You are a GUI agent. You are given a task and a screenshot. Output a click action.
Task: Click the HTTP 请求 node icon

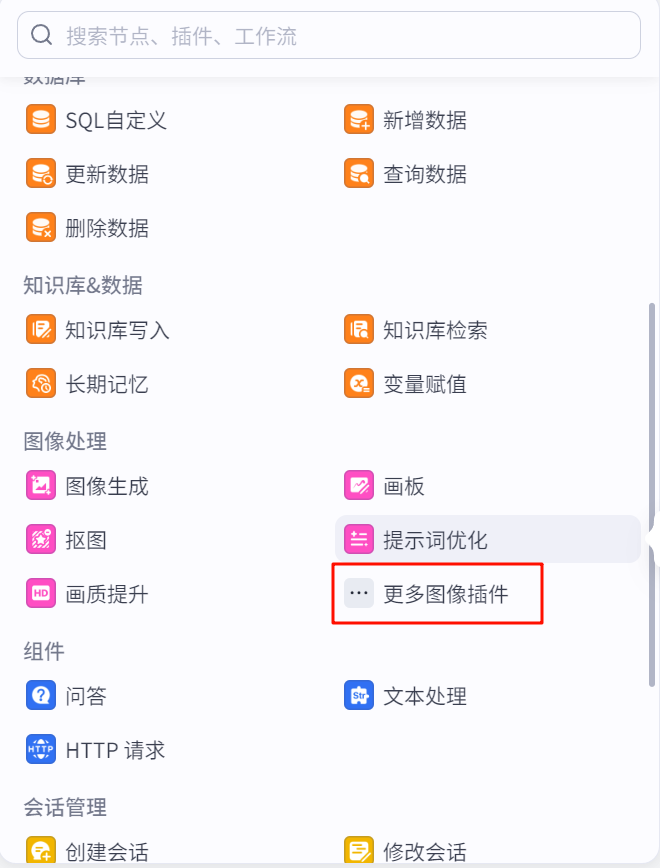[x=41, y=750]
